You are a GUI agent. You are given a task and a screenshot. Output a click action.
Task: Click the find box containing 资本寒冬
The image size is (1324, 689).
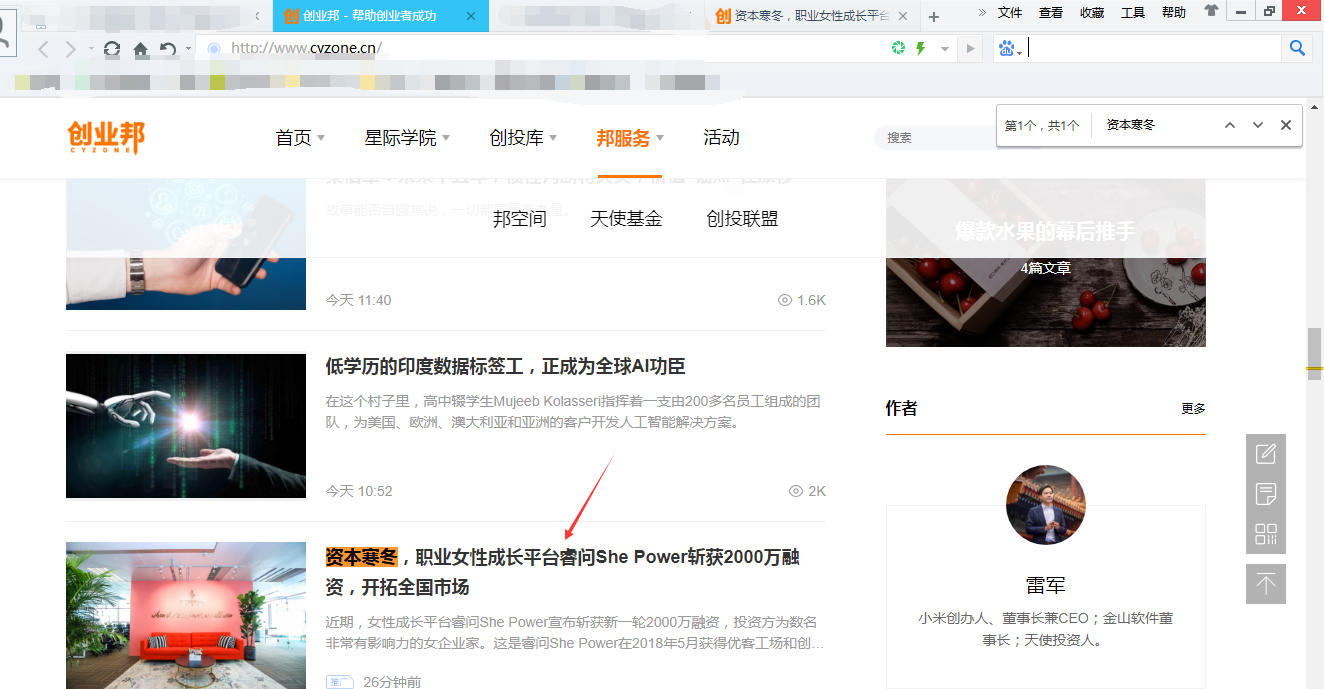coord(1154,125)
